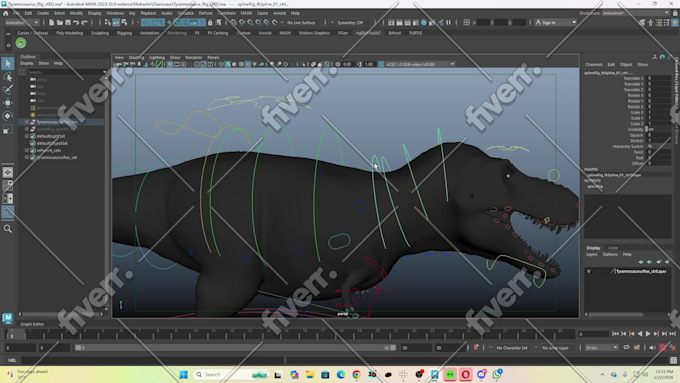Select TyrannosaurusRex_ctrlLayer in layer editor
680x383 pixels.
click(641, 272)
